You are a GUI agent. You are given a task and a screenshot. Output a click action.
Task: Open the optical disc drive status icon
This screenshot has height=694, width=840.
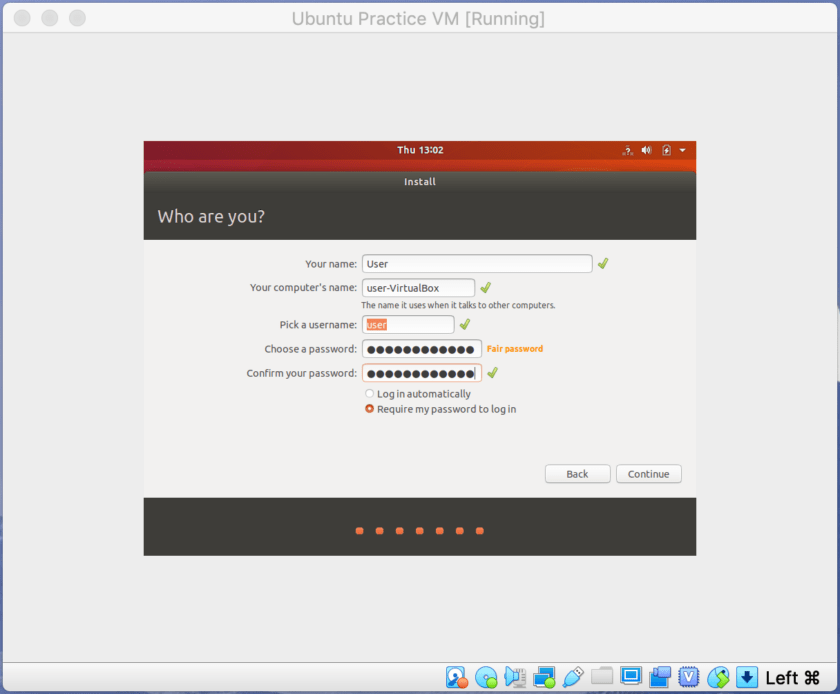point(486,677)
